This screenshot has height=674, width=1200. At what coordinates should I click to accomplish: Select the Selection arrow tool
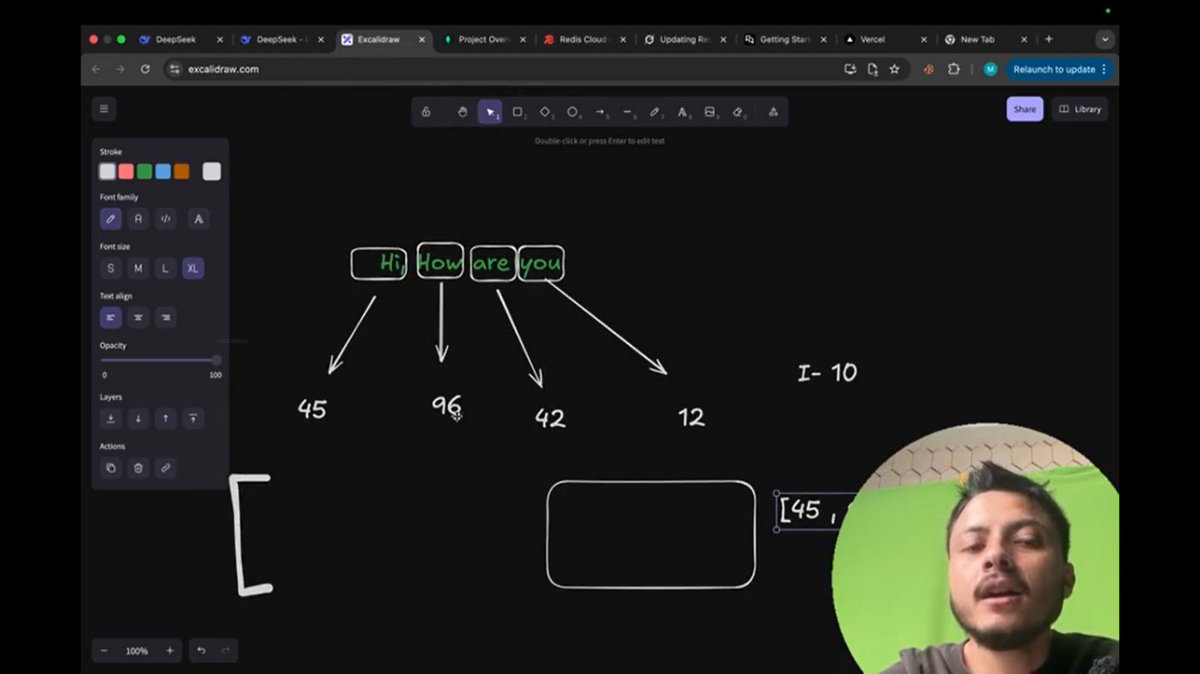tap(490, 112)
